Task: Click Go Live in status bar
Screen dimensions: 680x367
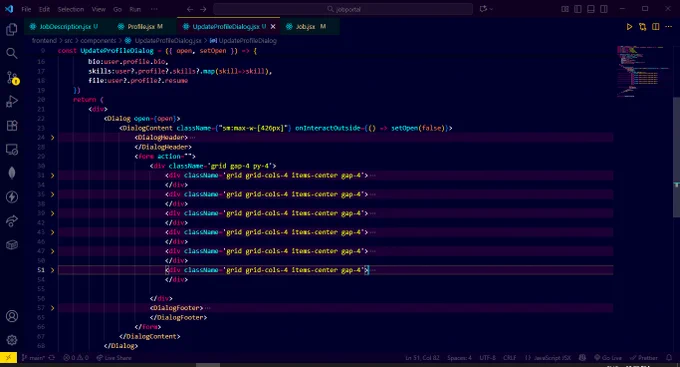Action: (x=608, y=358)
